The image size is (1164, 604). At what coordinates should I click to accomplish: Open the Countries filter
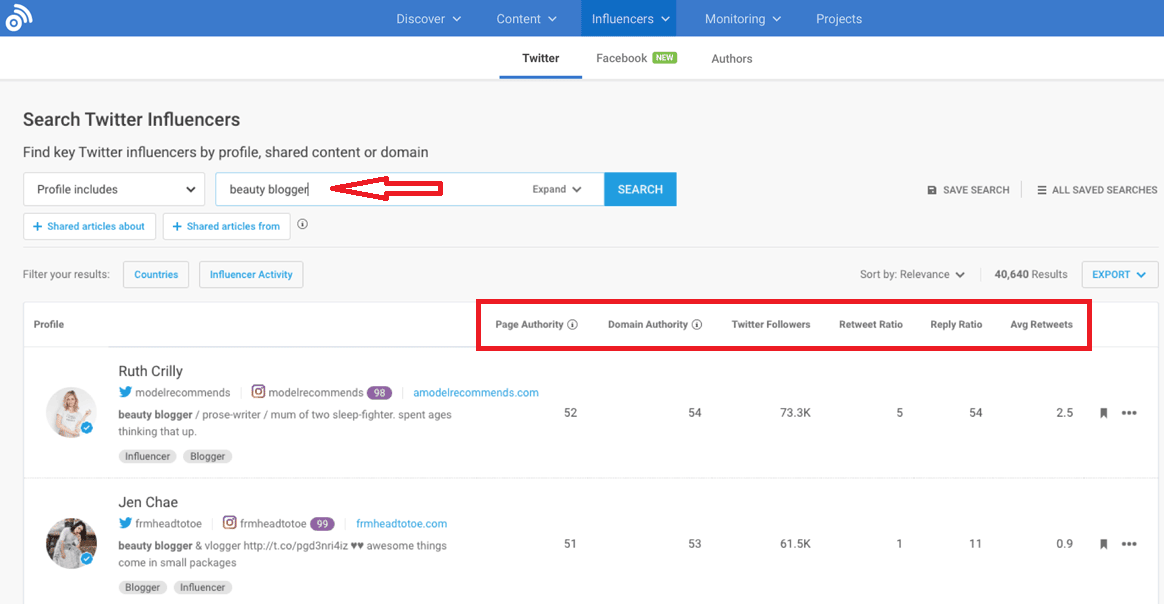[x=156, y=275]
